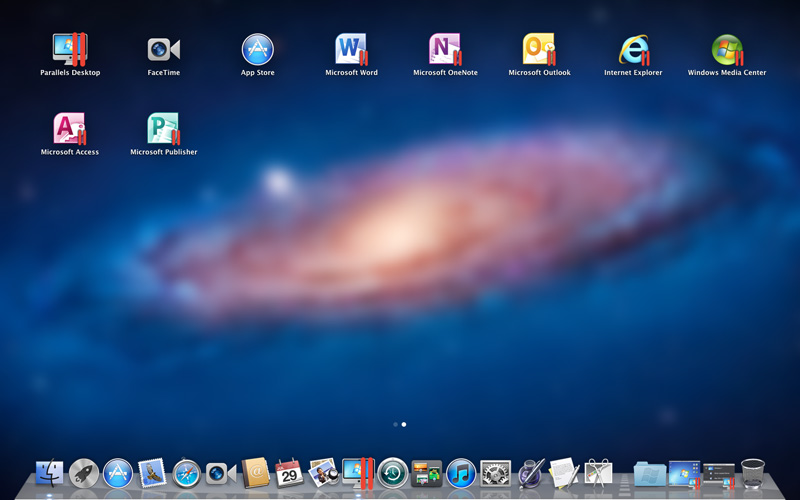Open the scissors Grab icon in the Dock
This screenshot has height=500, width=800.
598,472
